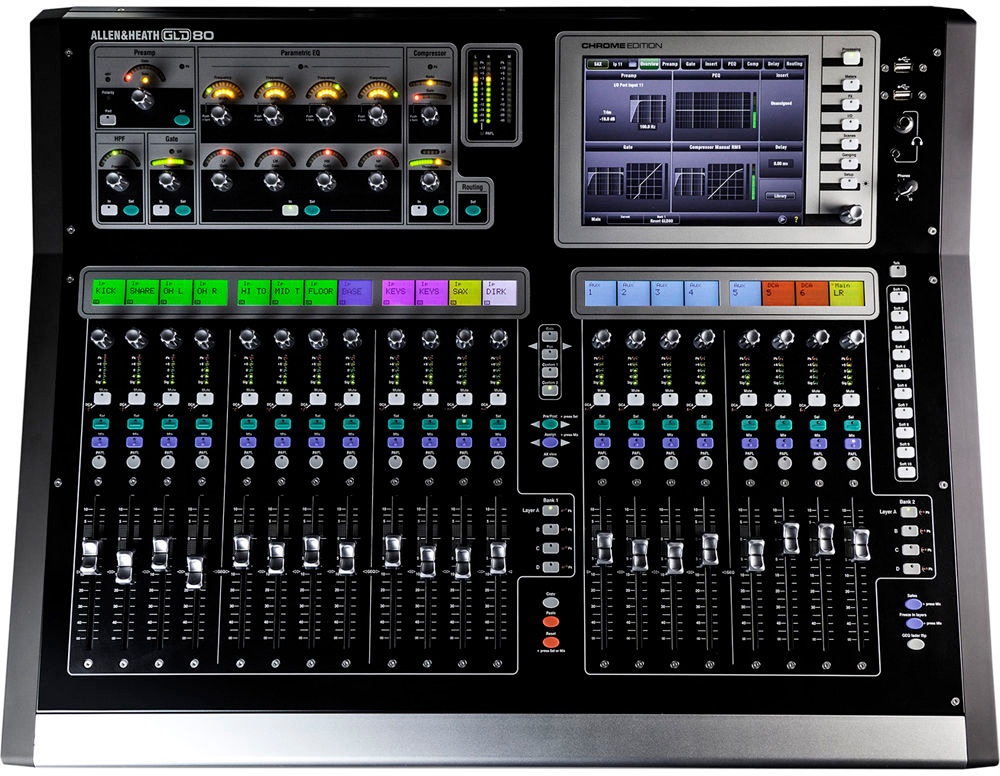Mute the KICK channel
Screen dimensions: 1000x776
coord(102,399)
